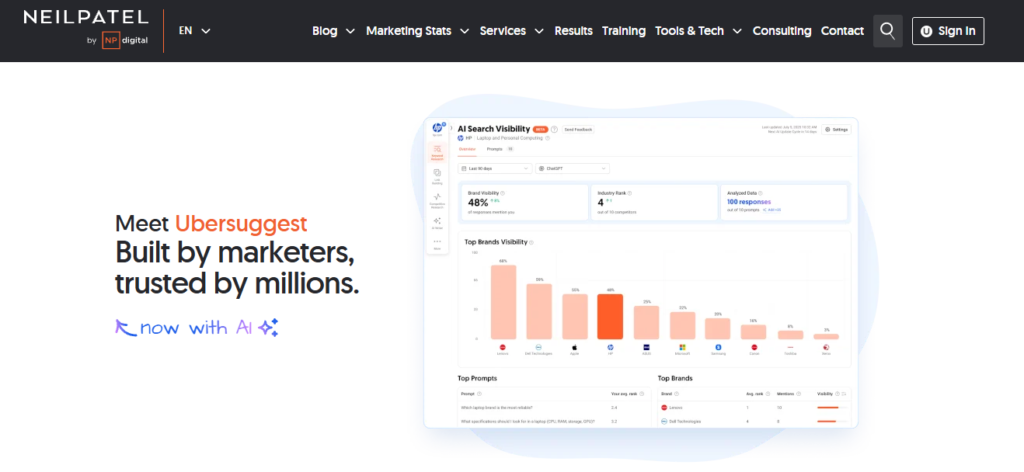Go to the Results nav item
The height and width of the screenshot is (472, 1024).
pyautogui.click(x=573, y=31)
